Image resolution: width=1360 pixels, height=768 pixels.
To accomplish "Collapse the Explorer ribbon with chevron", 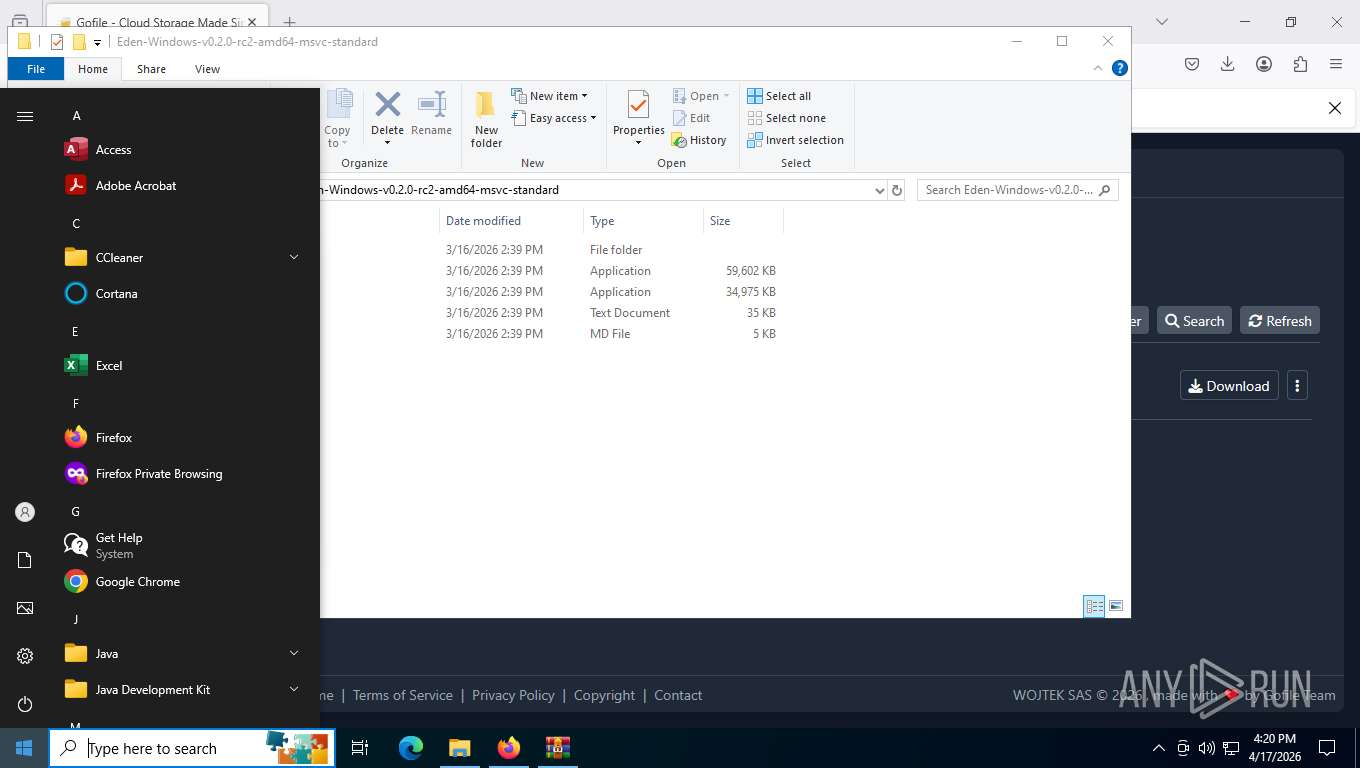I will (x=1098, y=69).
